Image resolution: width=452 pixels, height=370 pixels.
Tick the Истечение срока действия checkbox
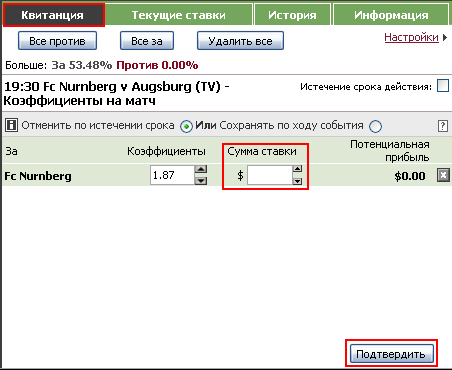pos(443,86)
